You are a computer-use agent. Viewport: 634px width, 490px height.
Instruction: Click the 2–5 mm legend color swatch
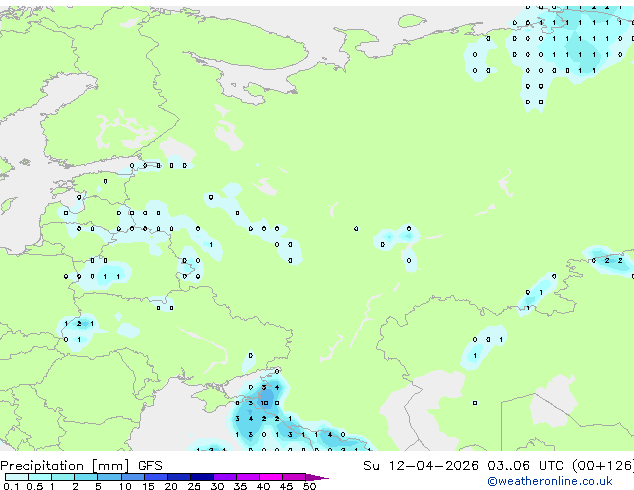click(86, 477)
